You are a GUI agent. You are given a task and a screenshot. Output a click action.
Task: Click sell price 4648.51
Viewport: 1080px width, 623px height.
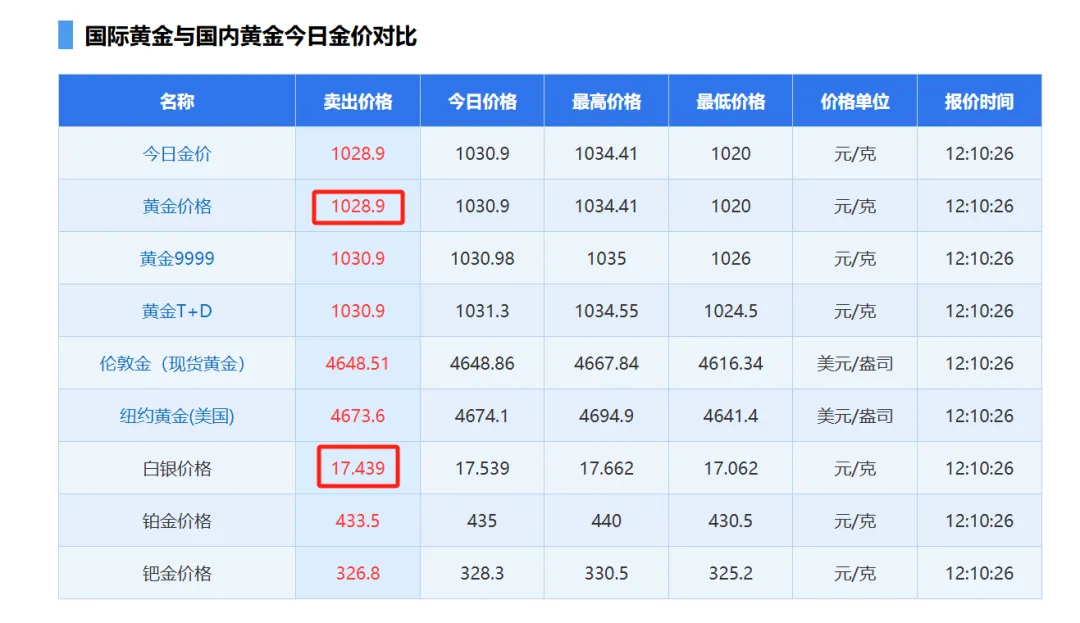coord(357,363)
